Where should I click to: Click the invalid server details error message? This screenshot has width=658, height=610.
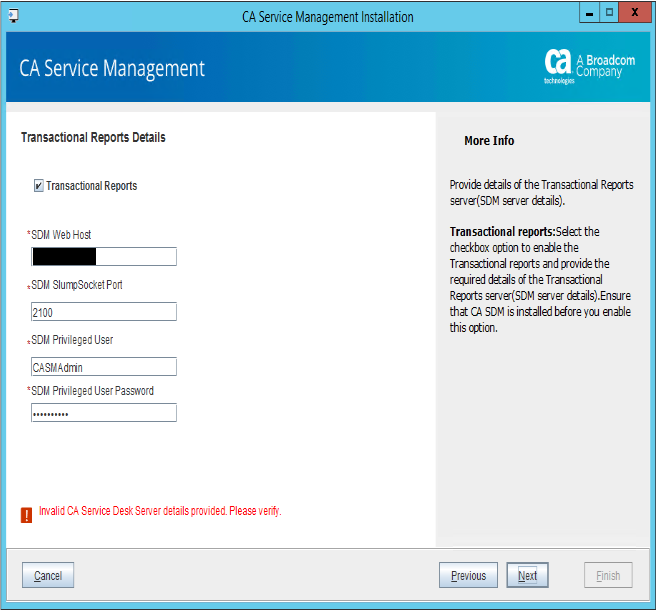click(160, 511)
